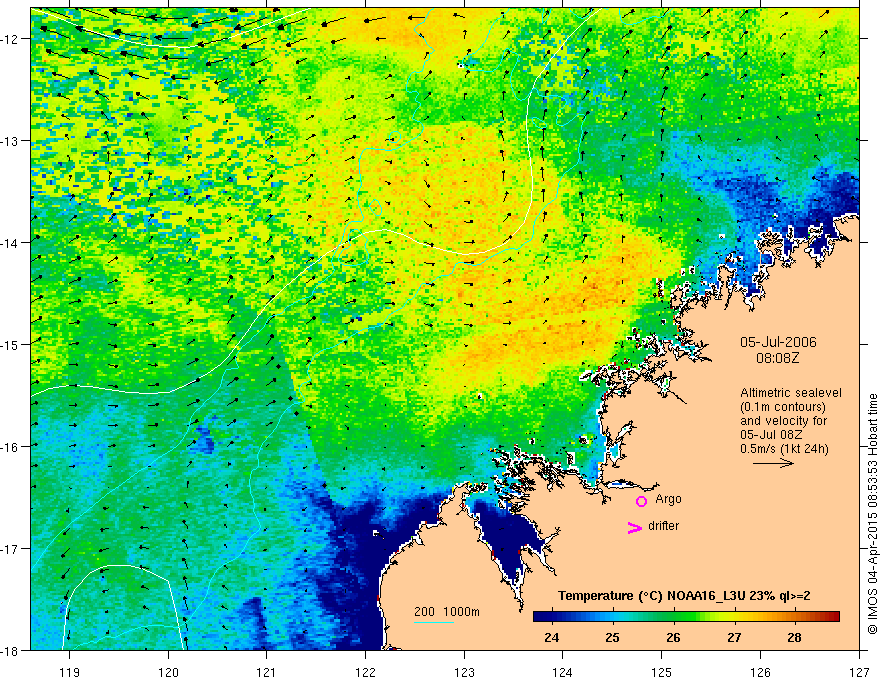Click the magenta drifter arrowhead legend symbol
This screenshot has width=880, height=680.
(x=635, y=527)
